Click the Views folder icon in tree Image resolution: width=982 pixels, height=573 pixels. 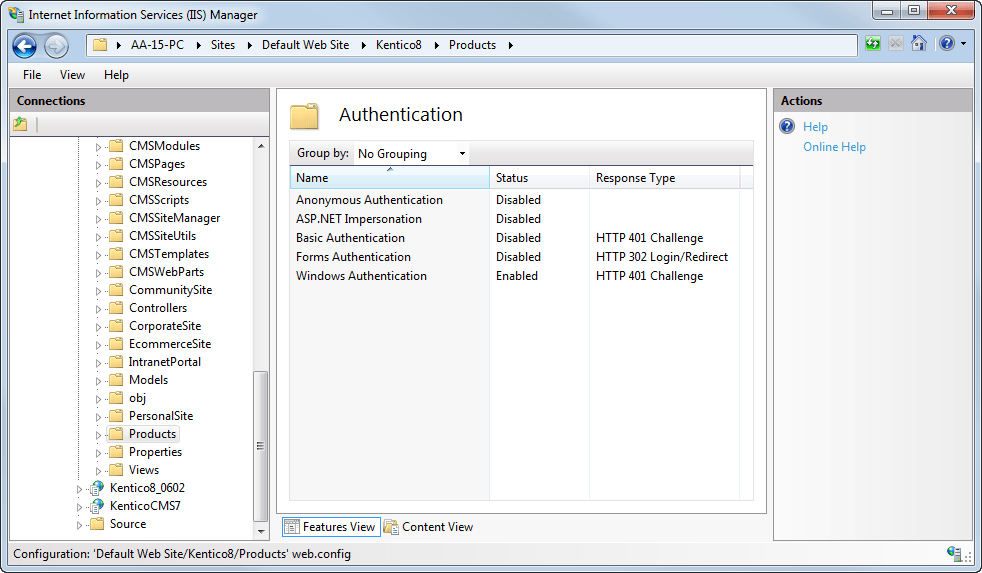[x=116, y=470]
